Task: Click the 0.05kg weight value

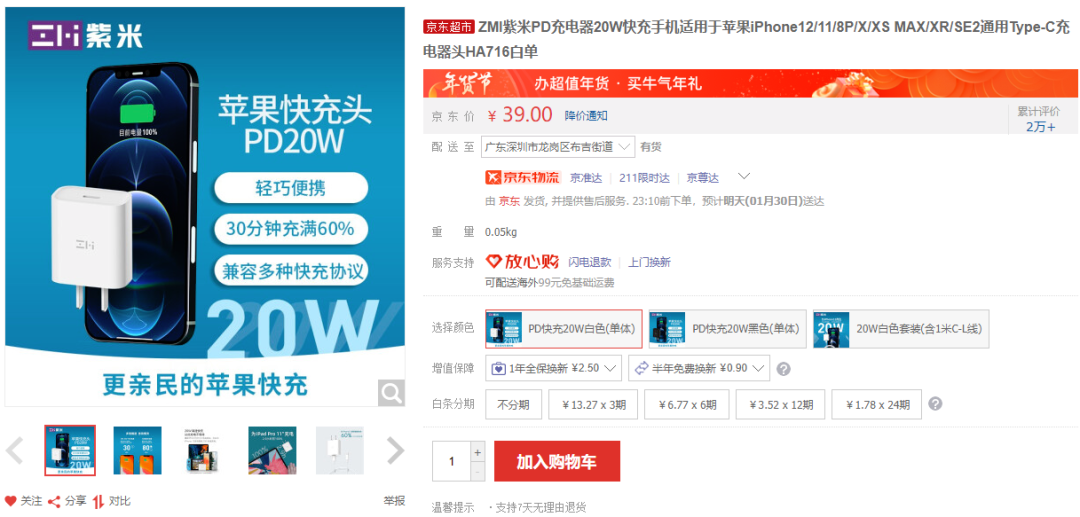Action: (x=501, y=232)
